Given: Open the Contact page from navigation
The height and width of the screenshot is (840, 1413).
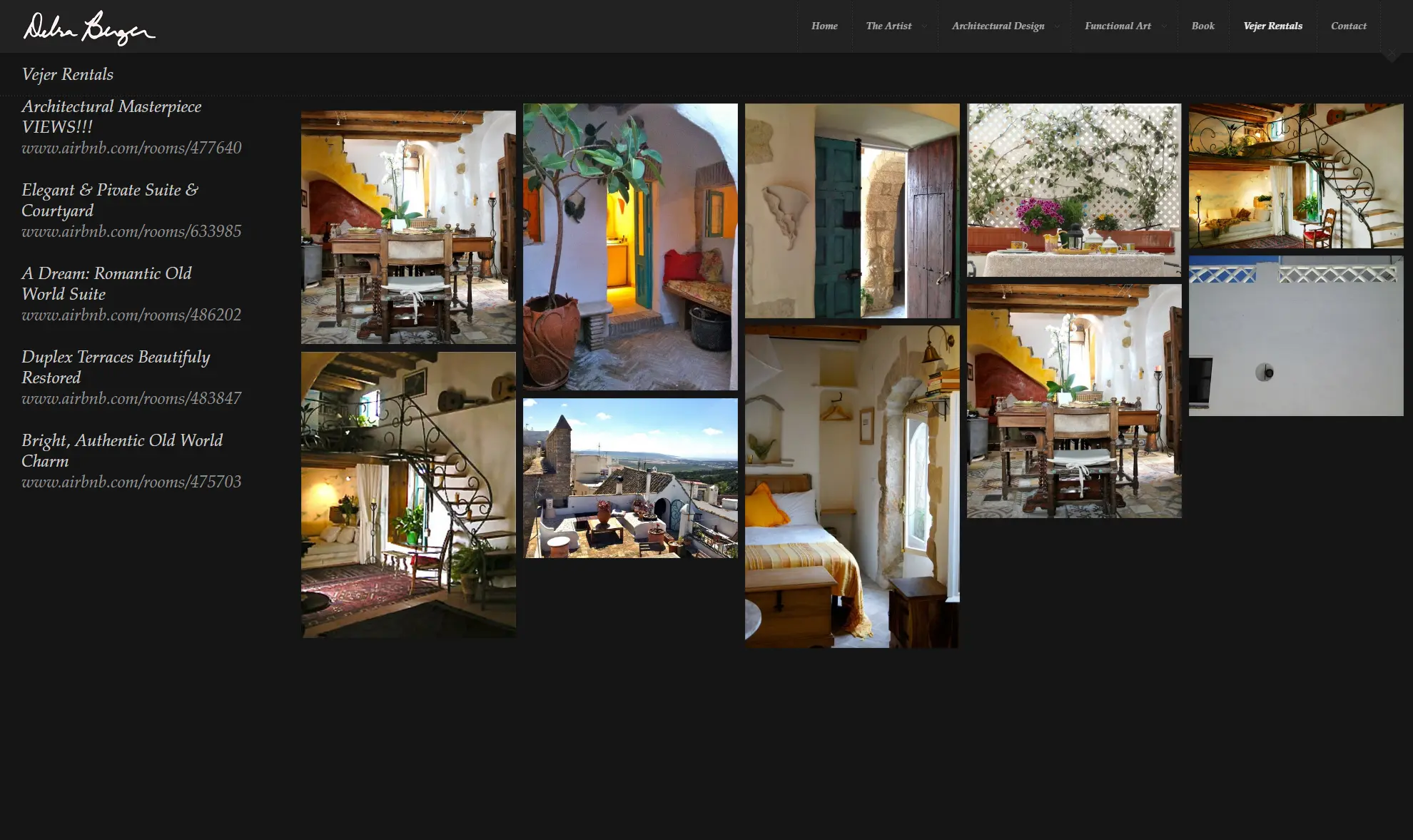Looking at the screenshot, I should (x=1348, y=26).
